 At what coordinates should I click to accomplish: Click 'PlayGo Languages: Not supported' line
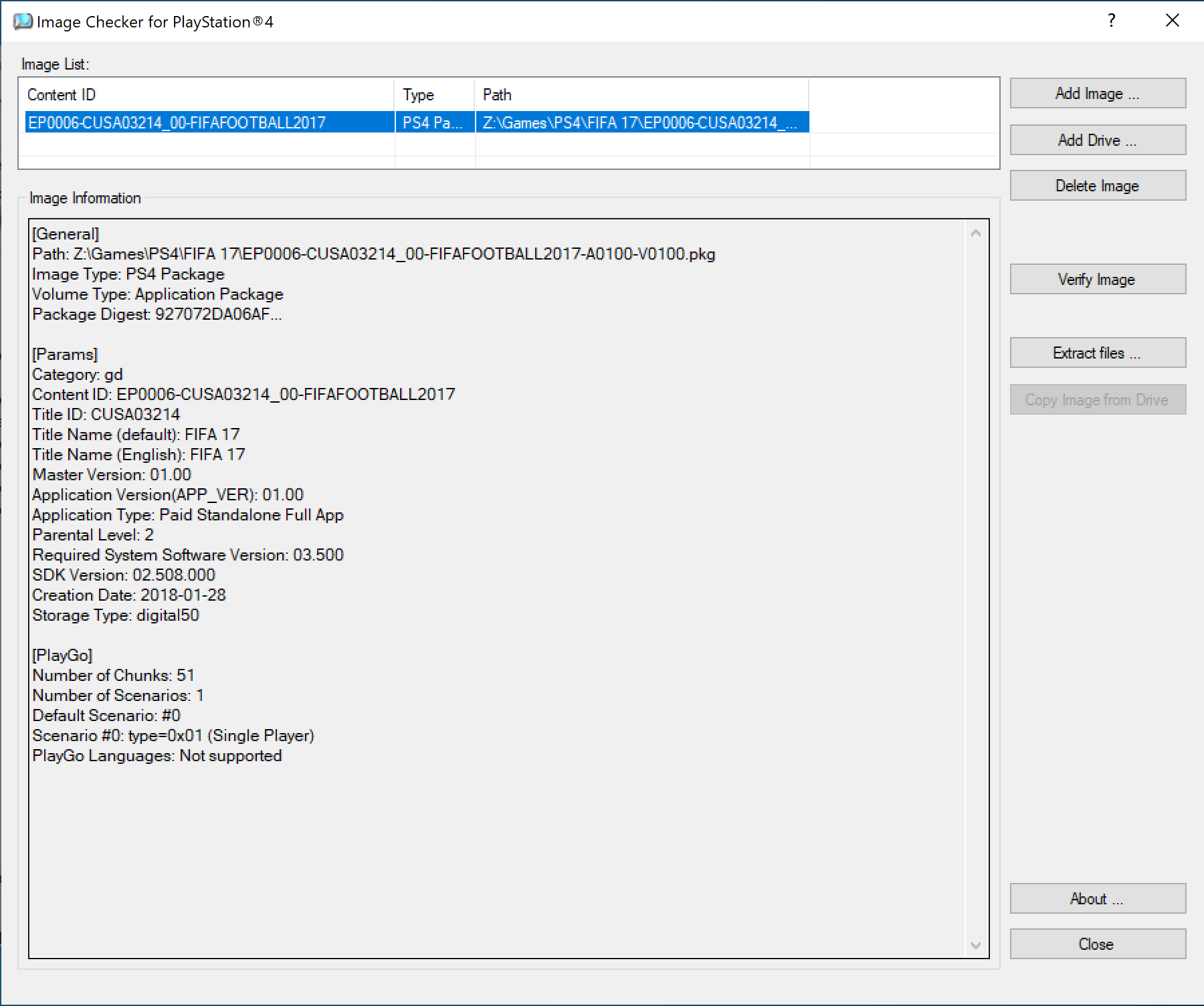157,756
